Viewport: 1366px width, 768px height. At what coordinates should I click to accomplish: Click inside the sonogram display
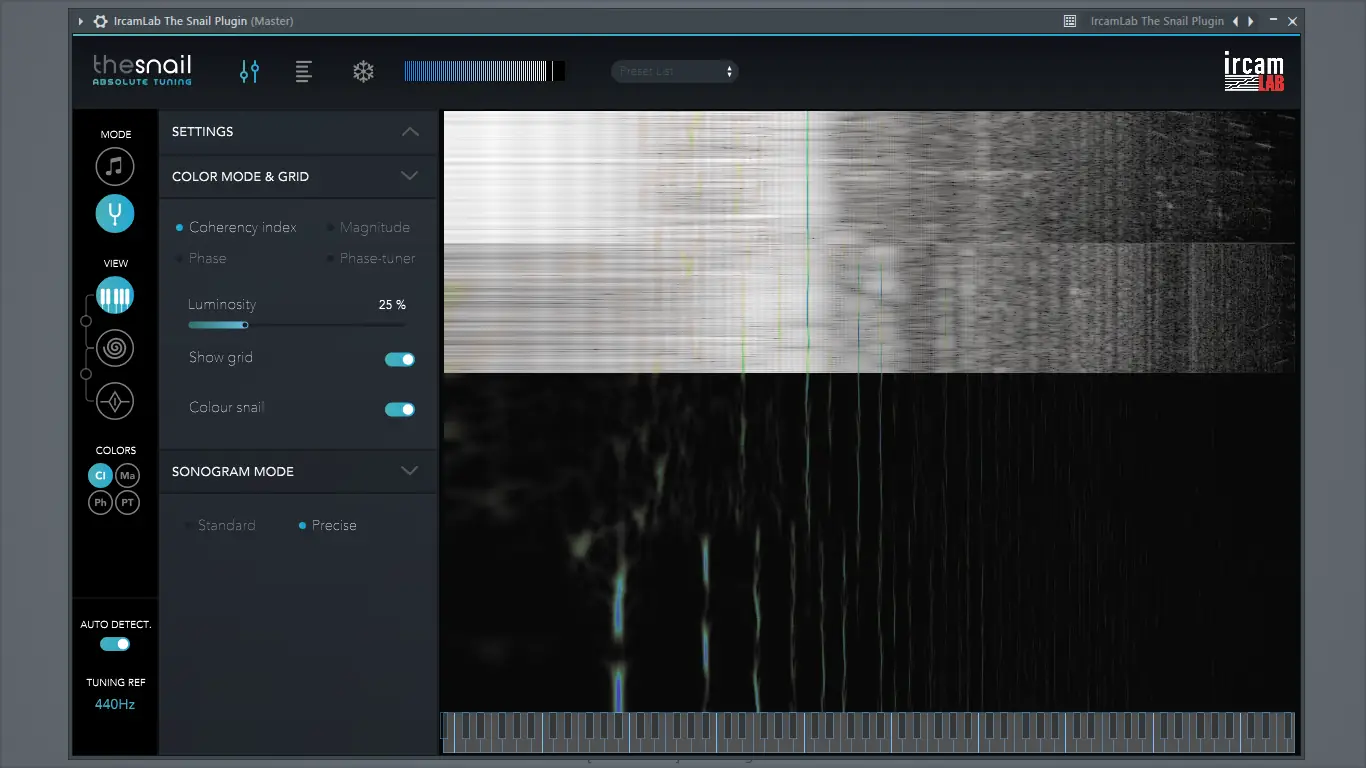(869, 411)
